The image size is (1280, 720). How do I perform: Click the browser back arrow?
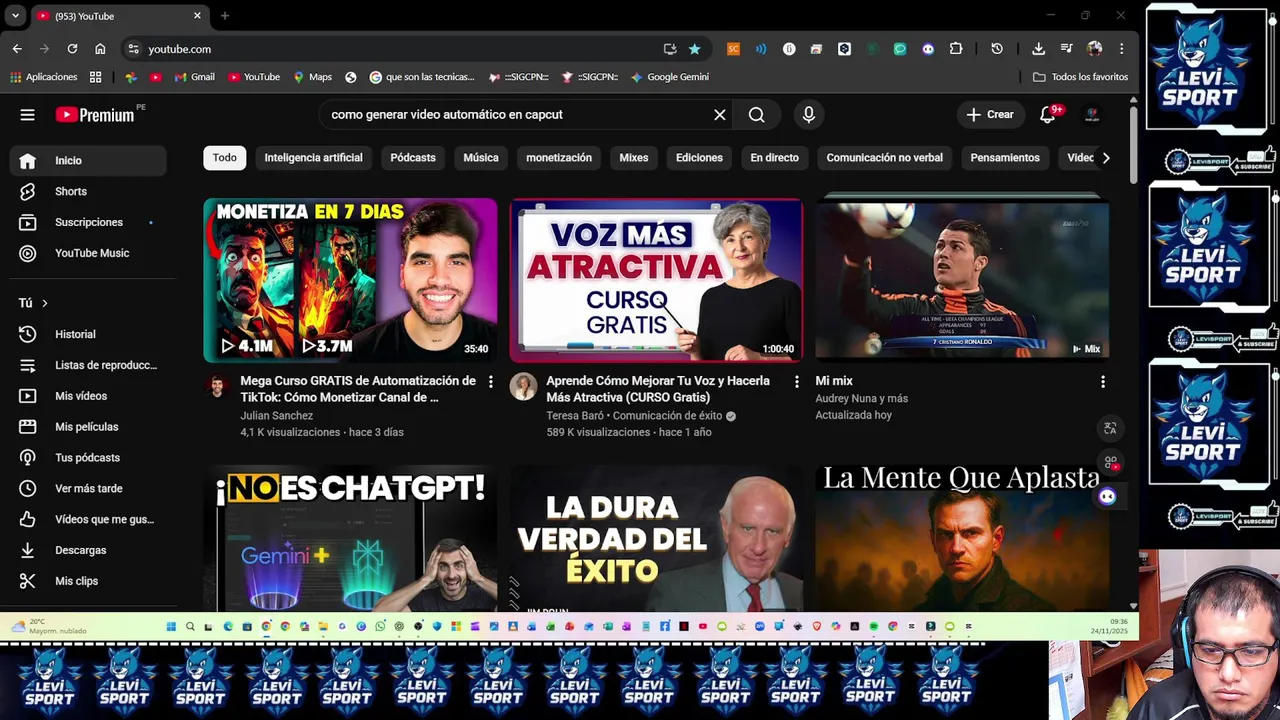(17, 49)
